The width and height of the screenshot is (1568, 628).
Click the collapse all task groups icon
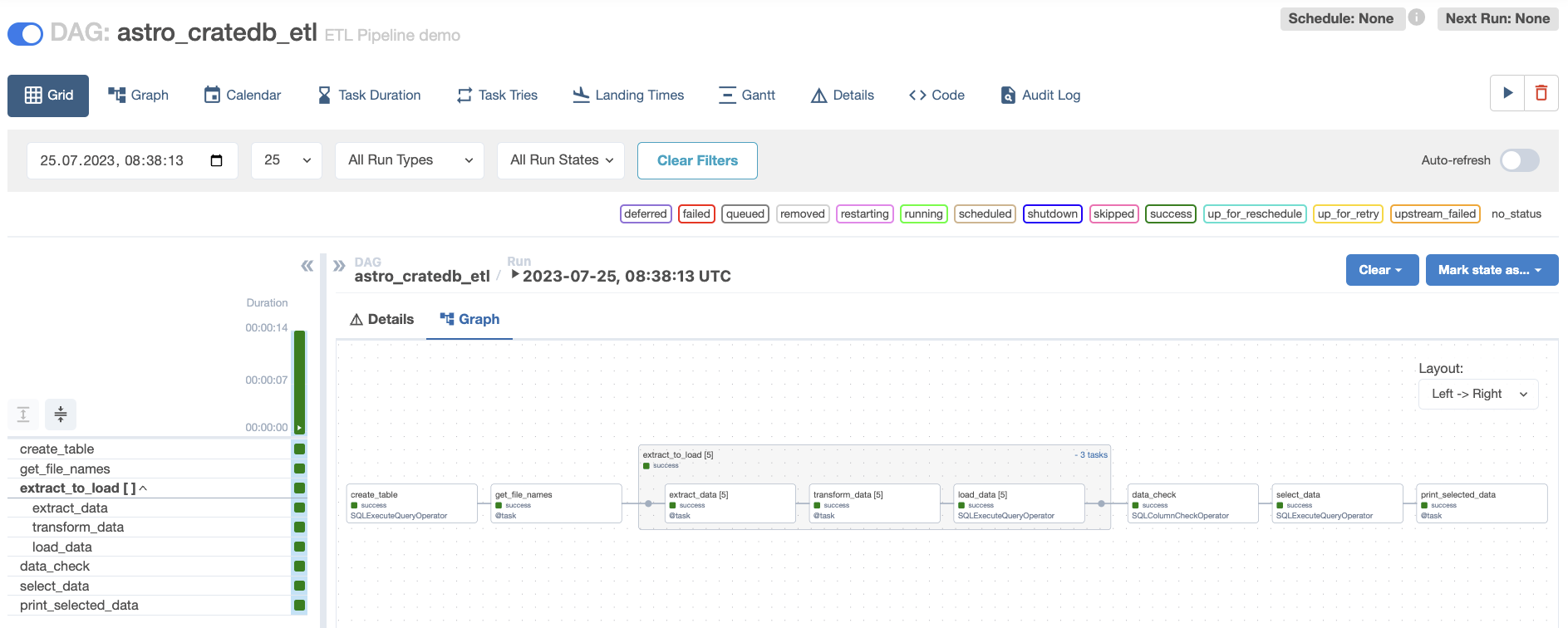pos(61,414)
